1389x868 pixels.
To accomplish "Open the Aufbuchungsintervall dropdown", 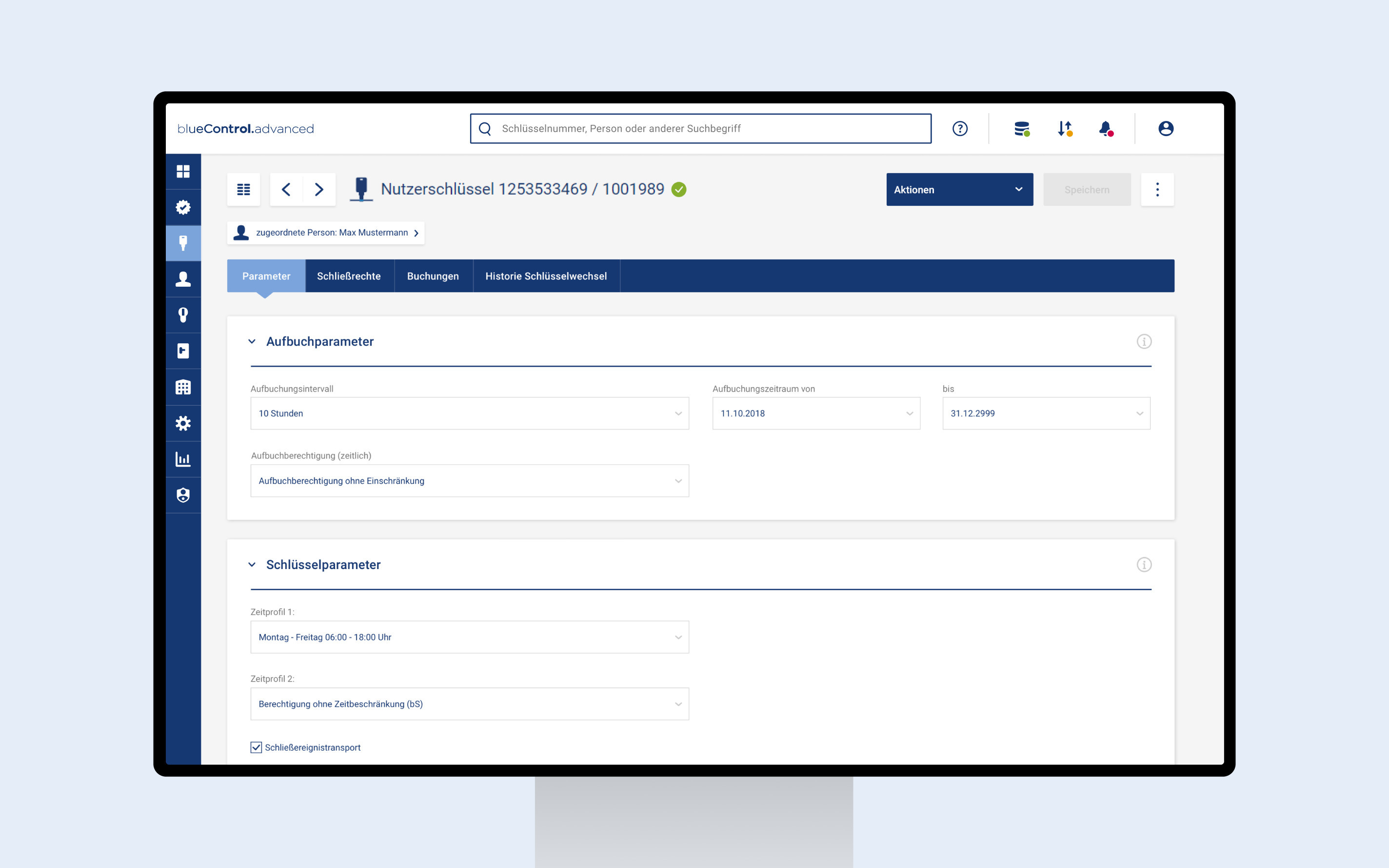I will [x=469, y=414].
